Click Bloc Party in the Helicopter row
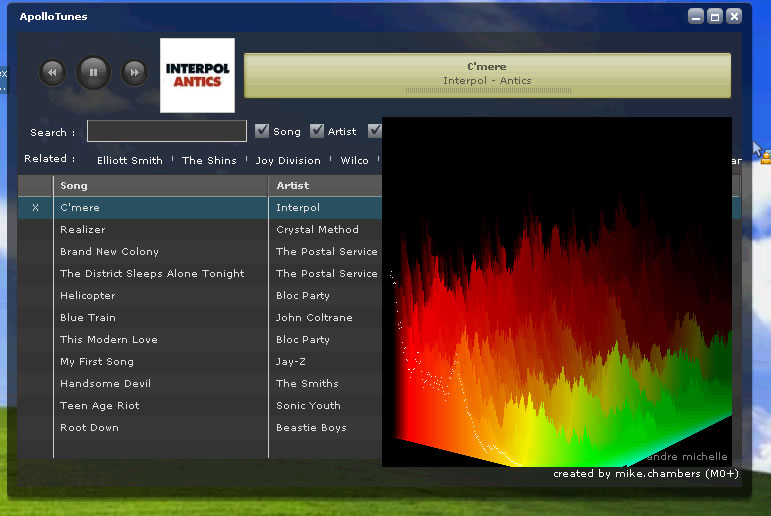 coord(303,296)
